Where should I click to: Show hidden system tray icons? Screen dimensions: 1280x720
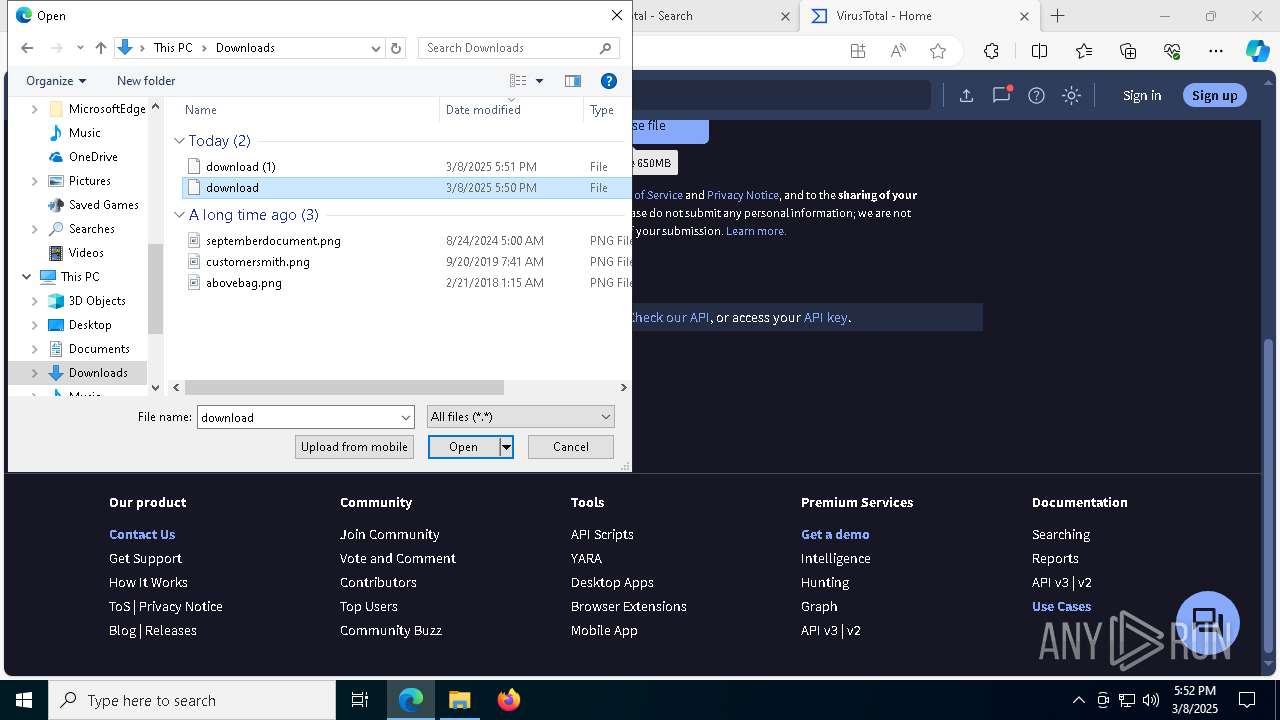pyautogui.click(x=1078, y=700)
